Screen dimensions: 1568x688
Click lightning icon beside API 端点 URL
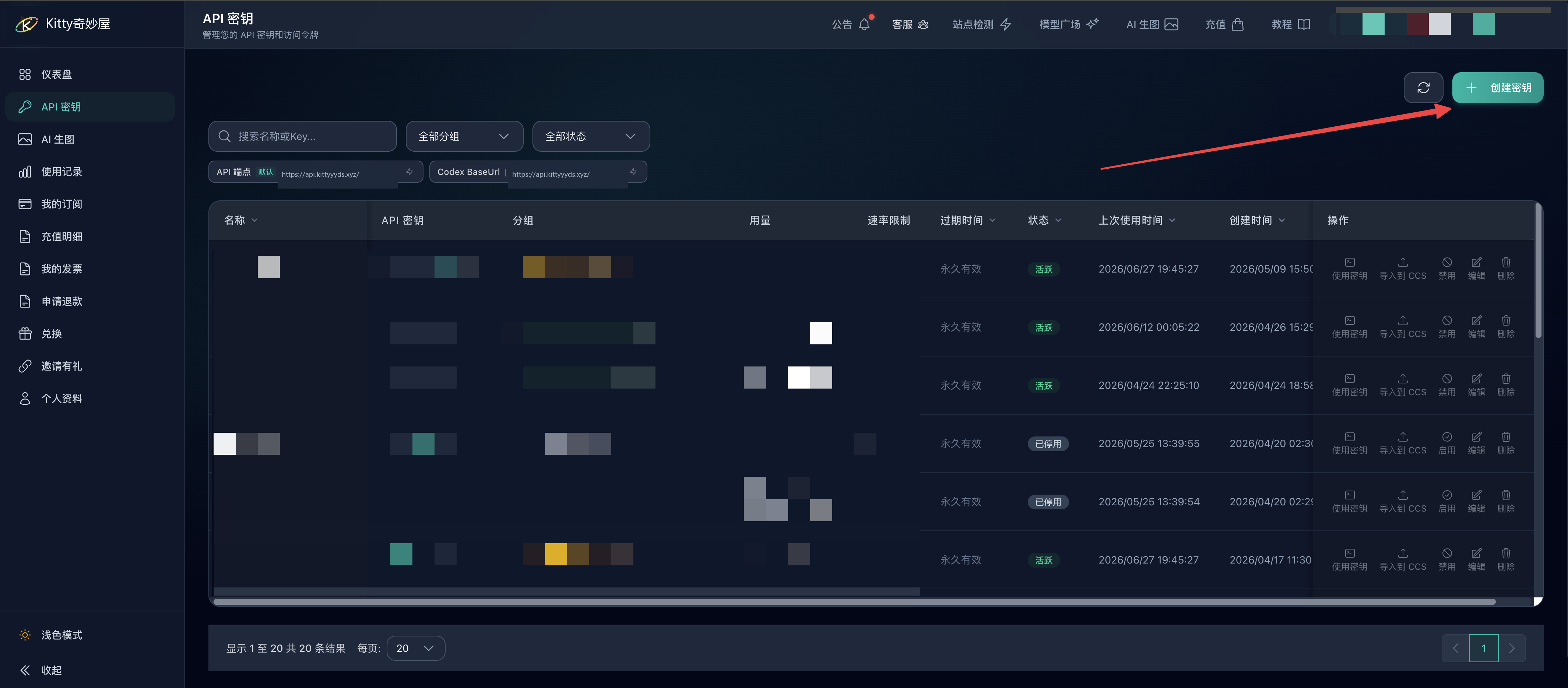point(409,172)
